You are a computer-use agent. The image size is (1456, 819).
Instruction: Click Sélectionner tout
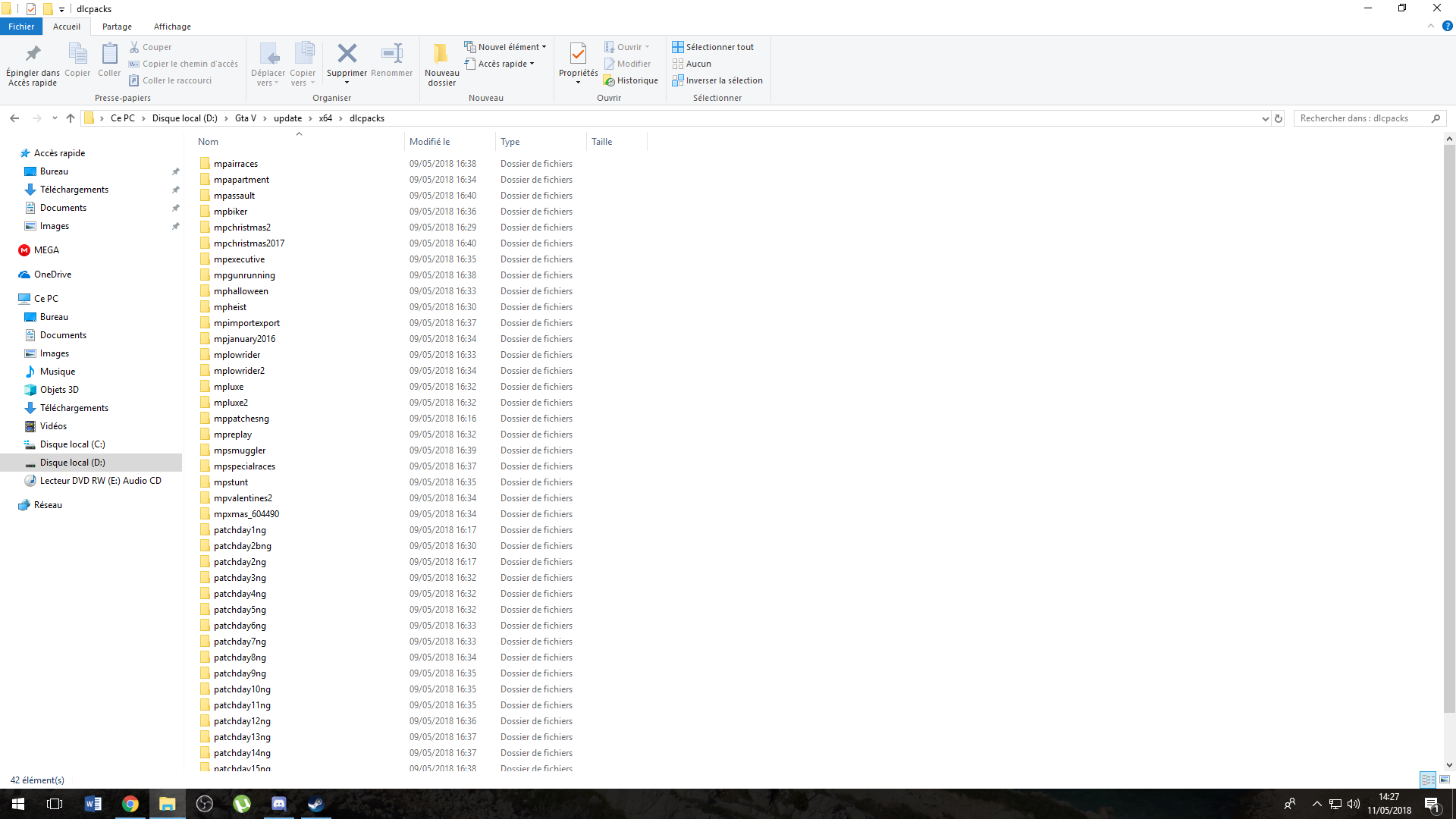pyautogui.click(x=713, y=47)
